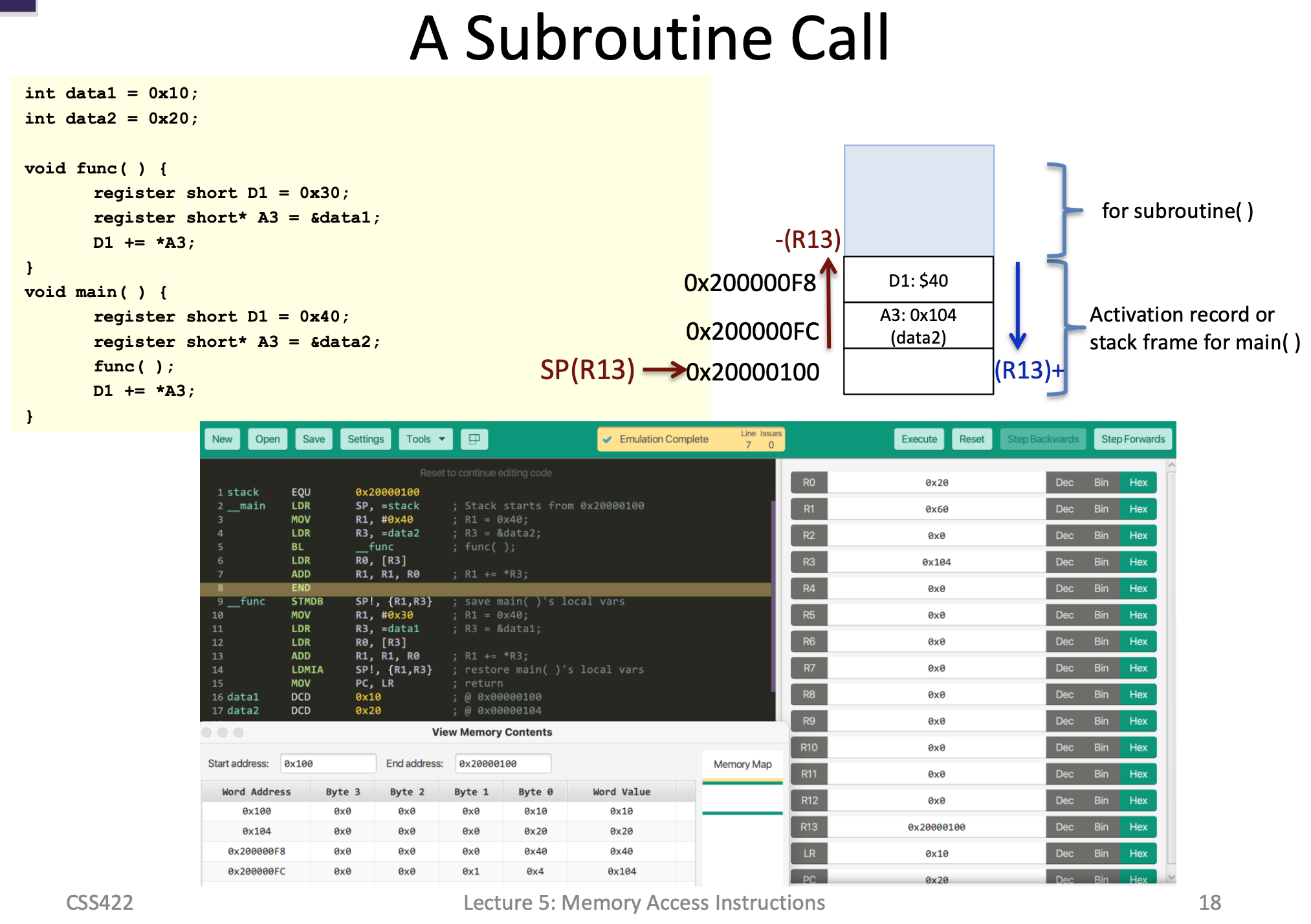Switch R5 display to Hex
This screenshot has height=924, width=1311.
pos(1138,615)
